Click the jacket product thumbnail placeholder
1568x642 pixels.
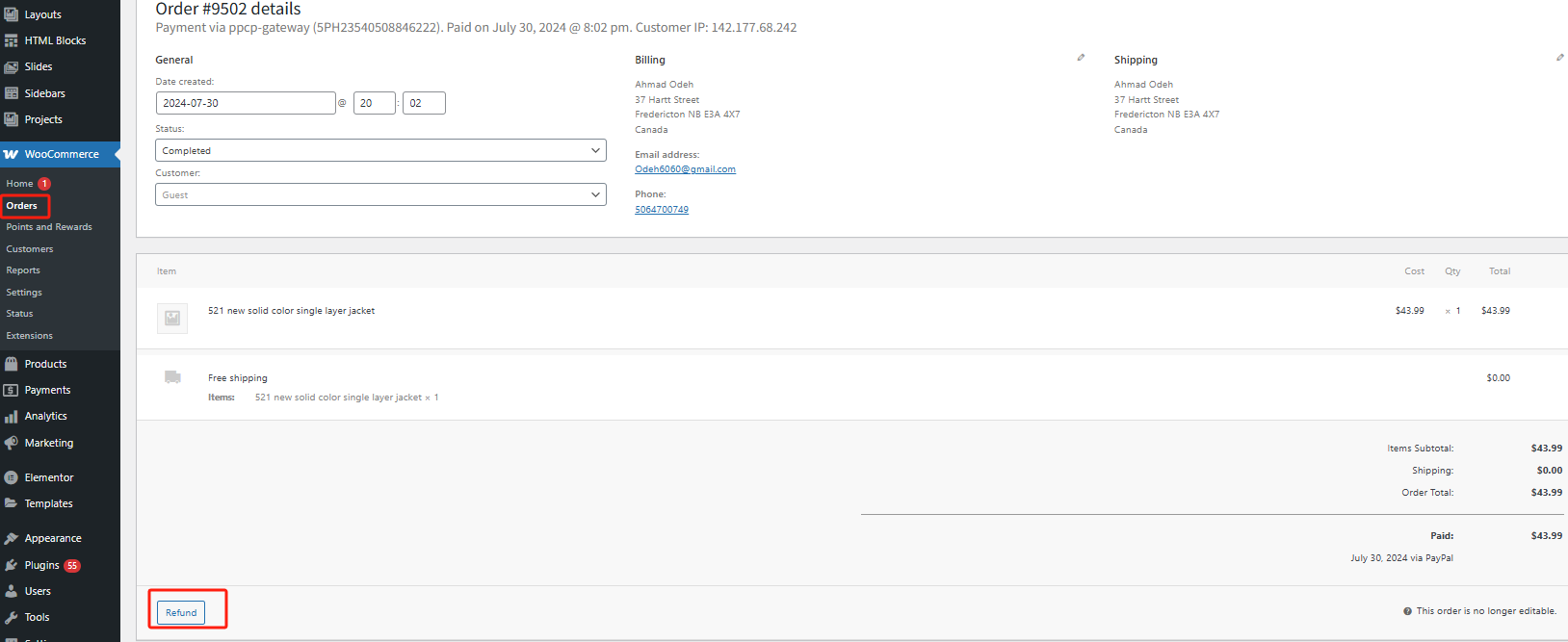(x=172, y=318)
